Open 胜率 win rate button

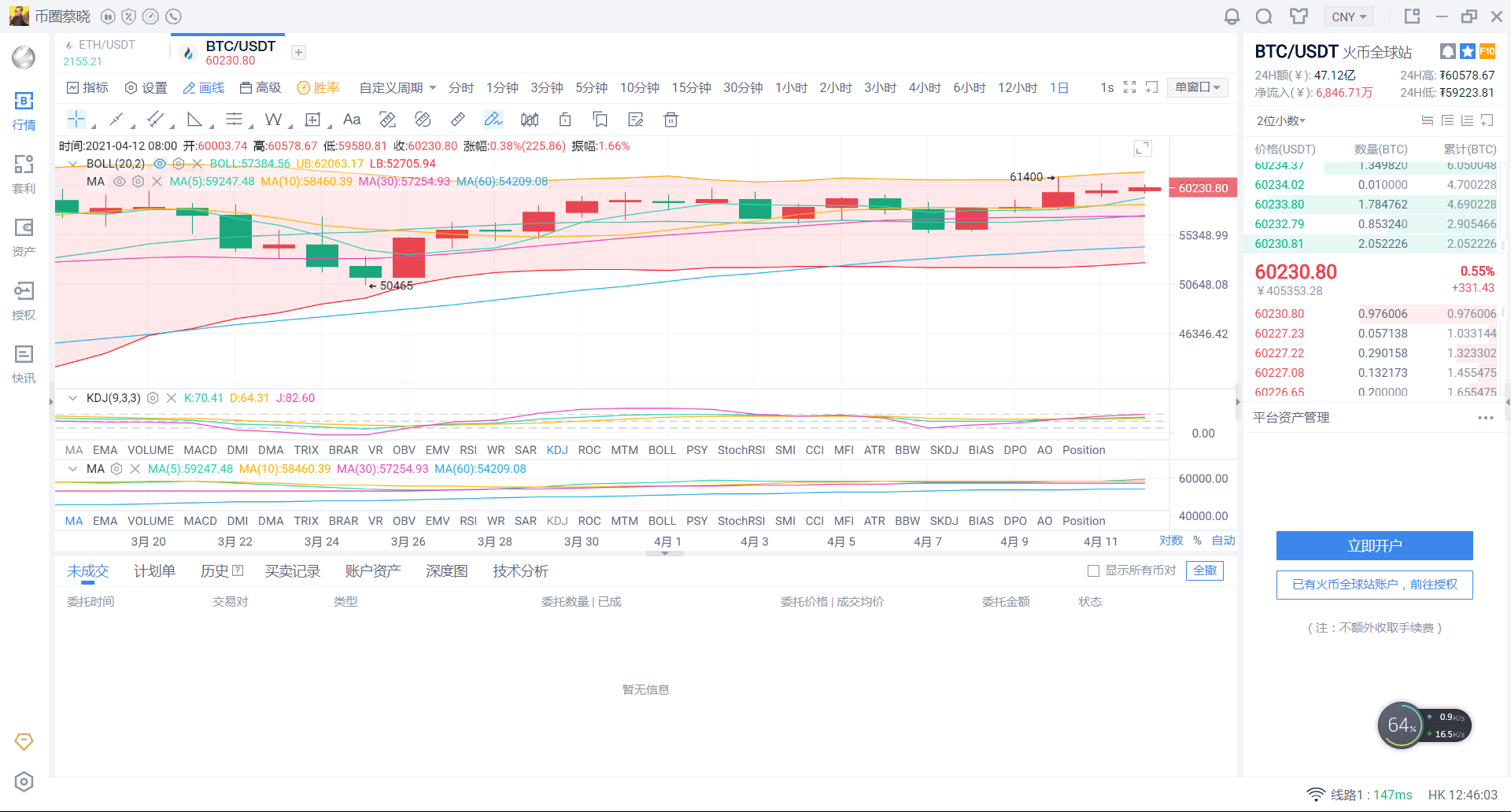pos(319,87)
